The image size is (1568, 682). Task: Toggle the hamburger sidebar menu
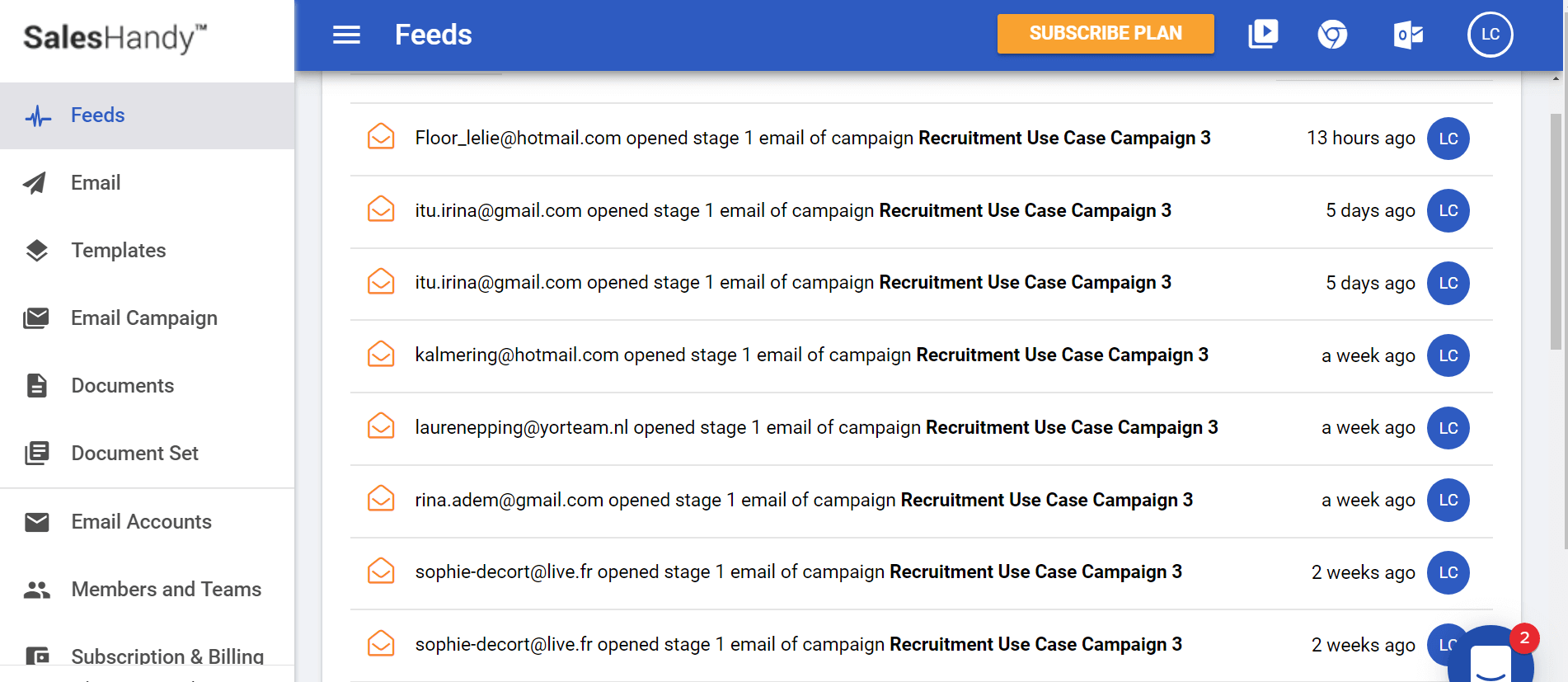coord(346,35)
